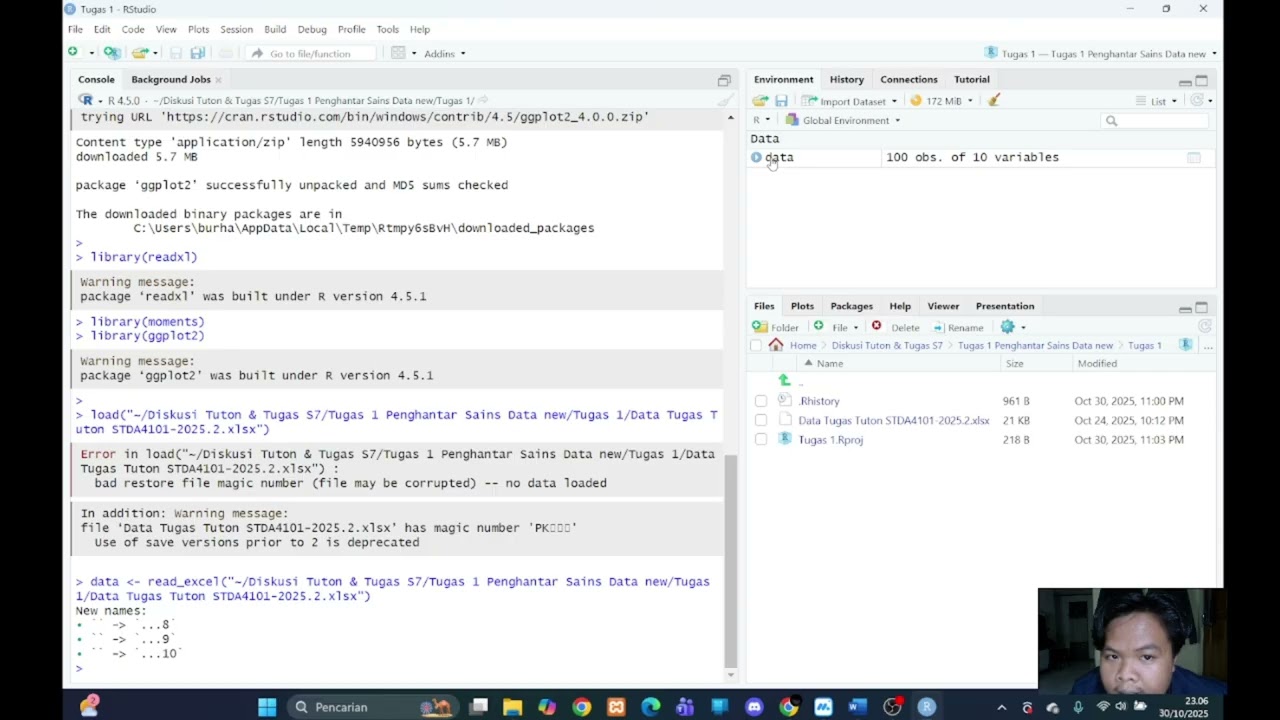Screen dimensions: 1280x720
Task: Open the Code menu
Action: click(133, 29)
